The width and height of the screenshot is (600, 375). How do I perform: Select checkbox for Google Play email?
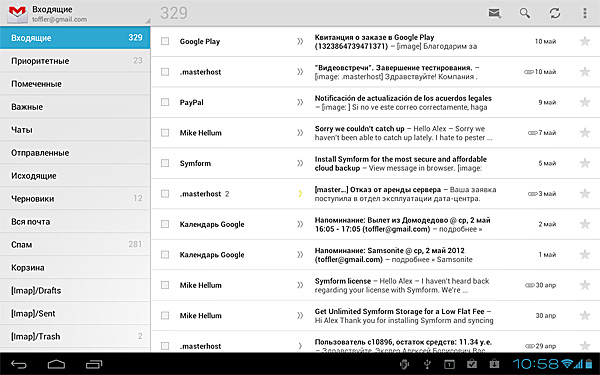coord(165,41)
